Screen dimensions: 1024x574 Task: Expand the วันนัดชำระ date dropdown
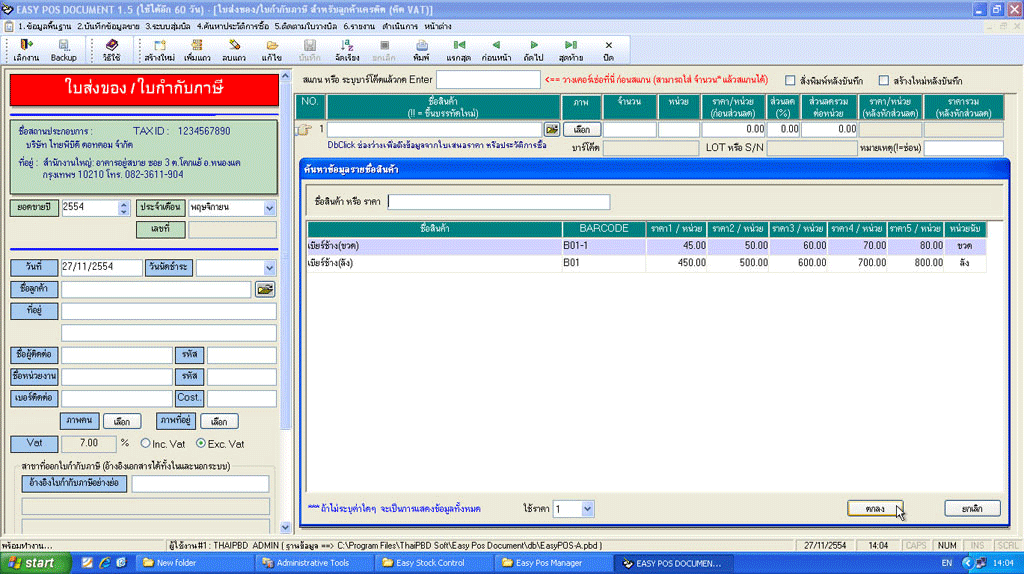pos(268,267)
